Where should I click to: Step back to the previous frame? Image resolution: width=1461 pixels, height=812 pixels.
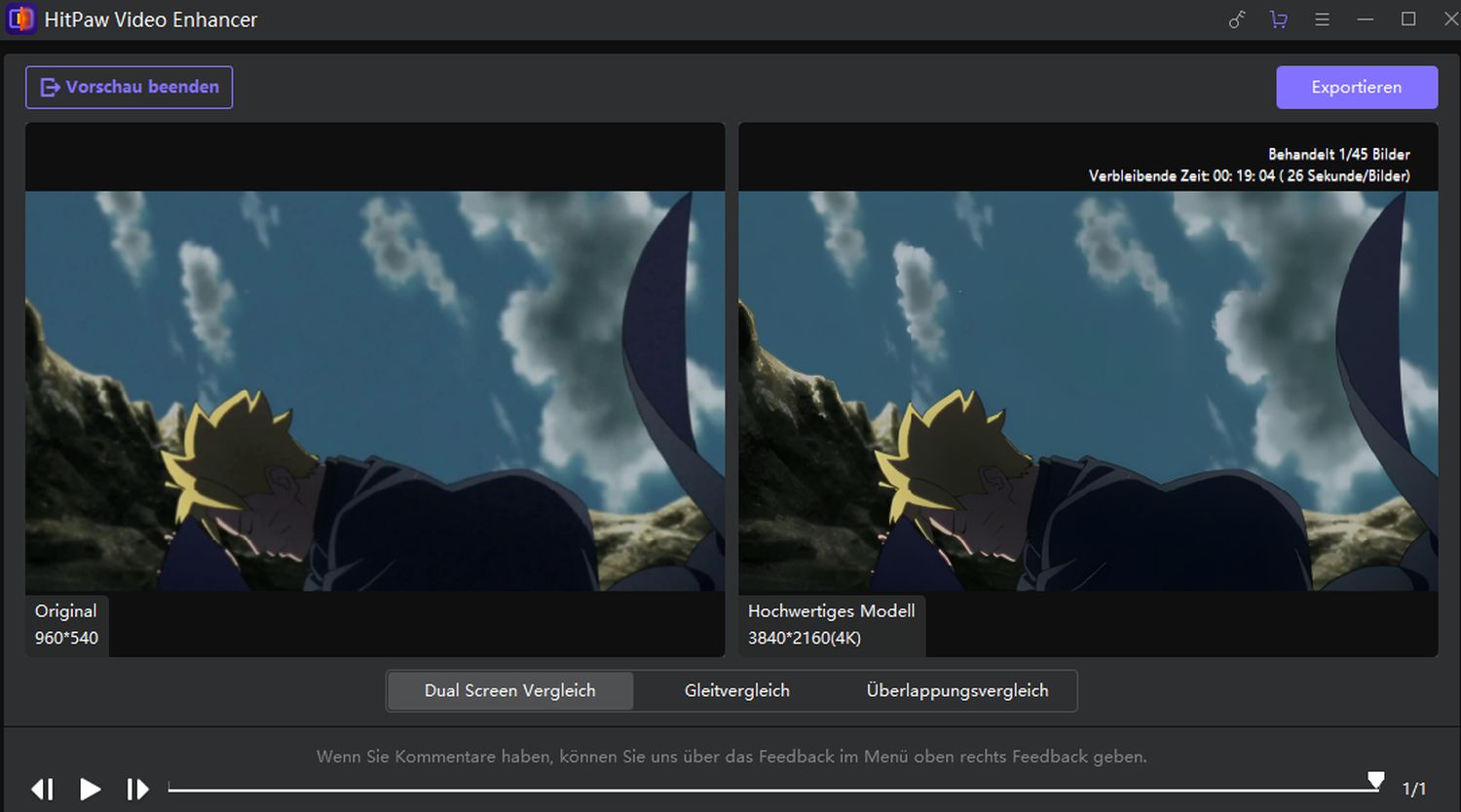tap(43, 789)
